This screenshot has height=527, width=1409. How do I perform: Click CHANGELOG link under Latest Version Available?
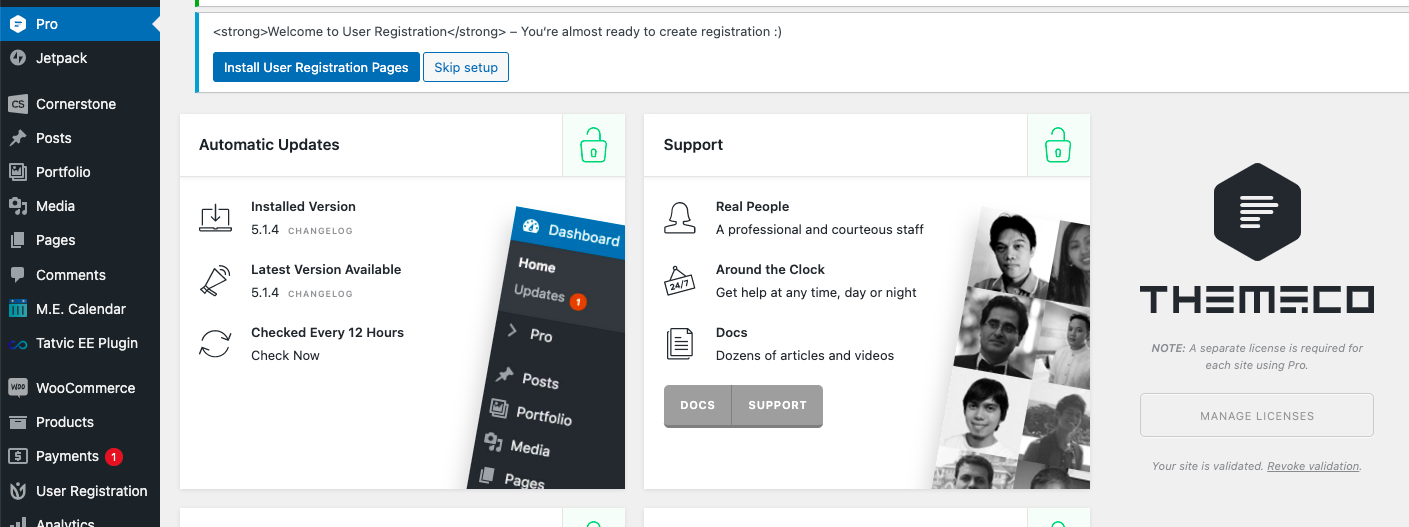coord(320,294)
